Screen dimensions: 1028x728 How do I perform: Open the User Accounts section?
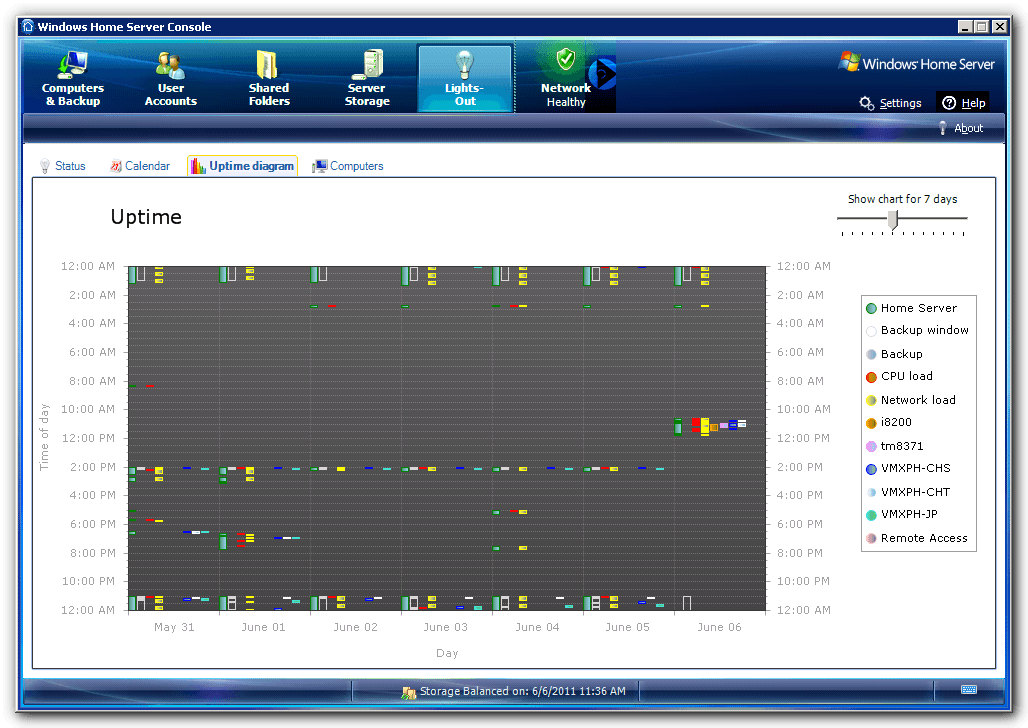pyautogui.click(x=170, y=78)
